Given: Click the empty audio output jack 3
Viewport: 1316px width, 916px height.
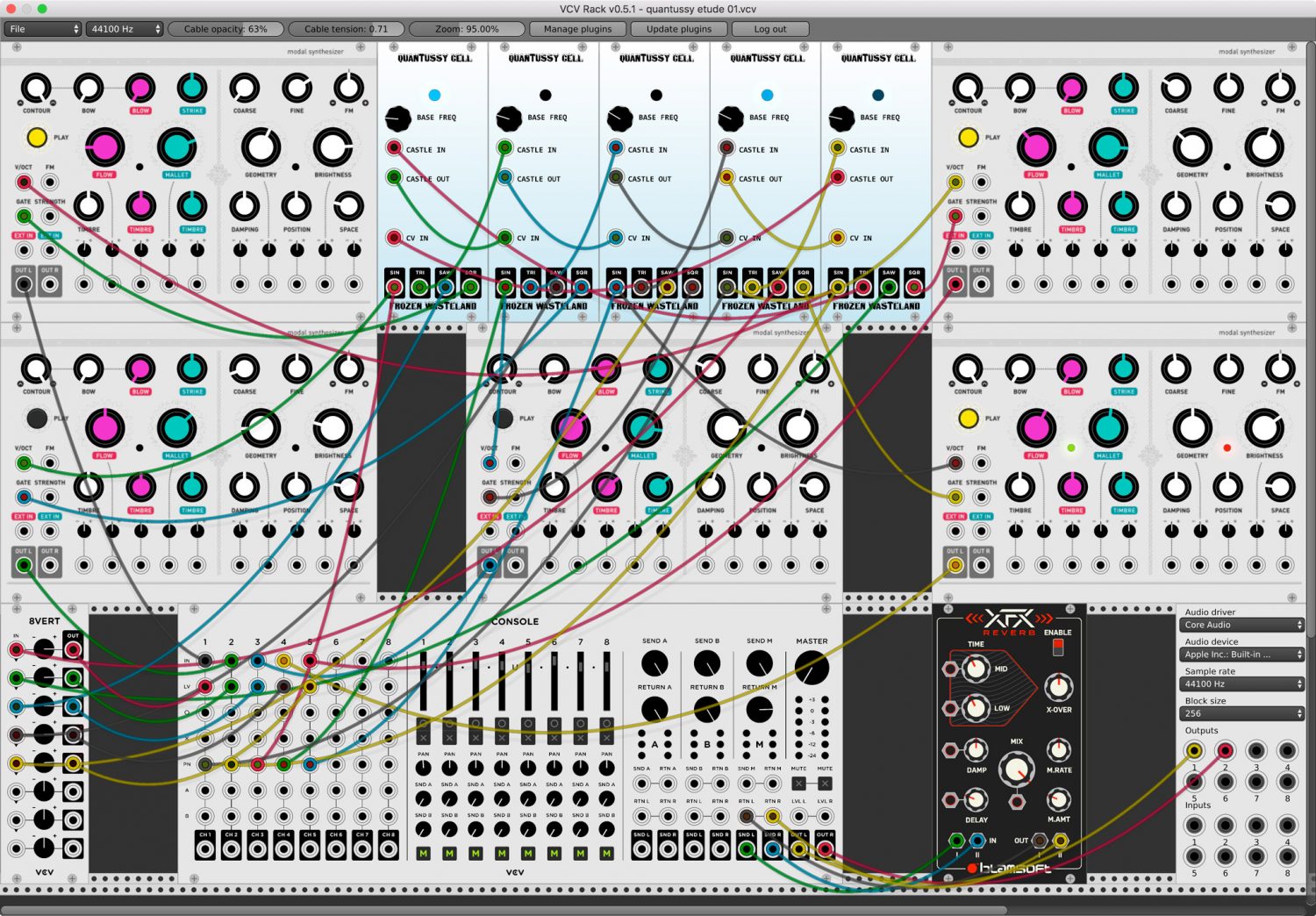Looking at the screenshot, I should coord(1256,751).
